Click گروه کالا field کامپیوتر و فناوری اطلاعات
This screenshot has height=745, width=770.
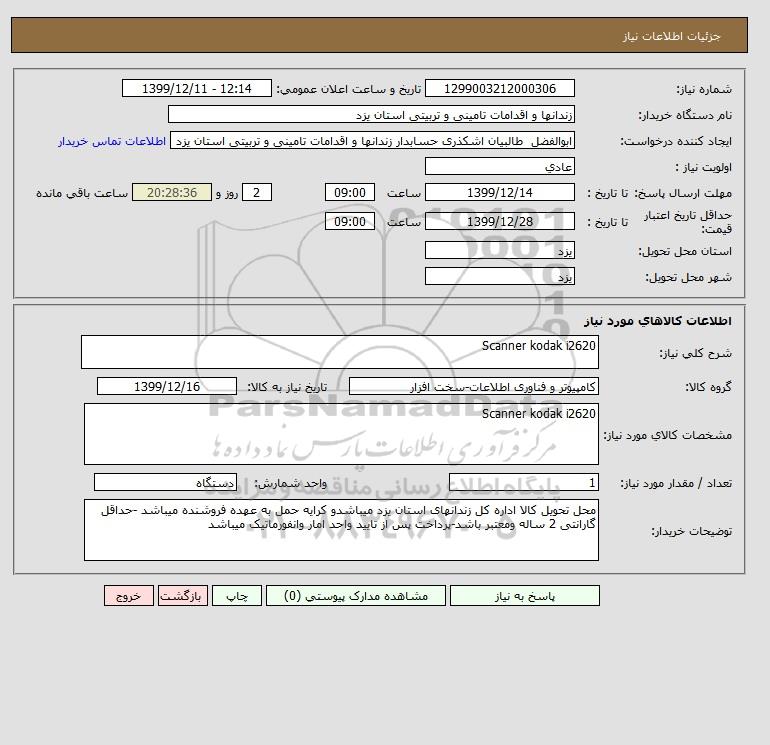pos(473,386)
